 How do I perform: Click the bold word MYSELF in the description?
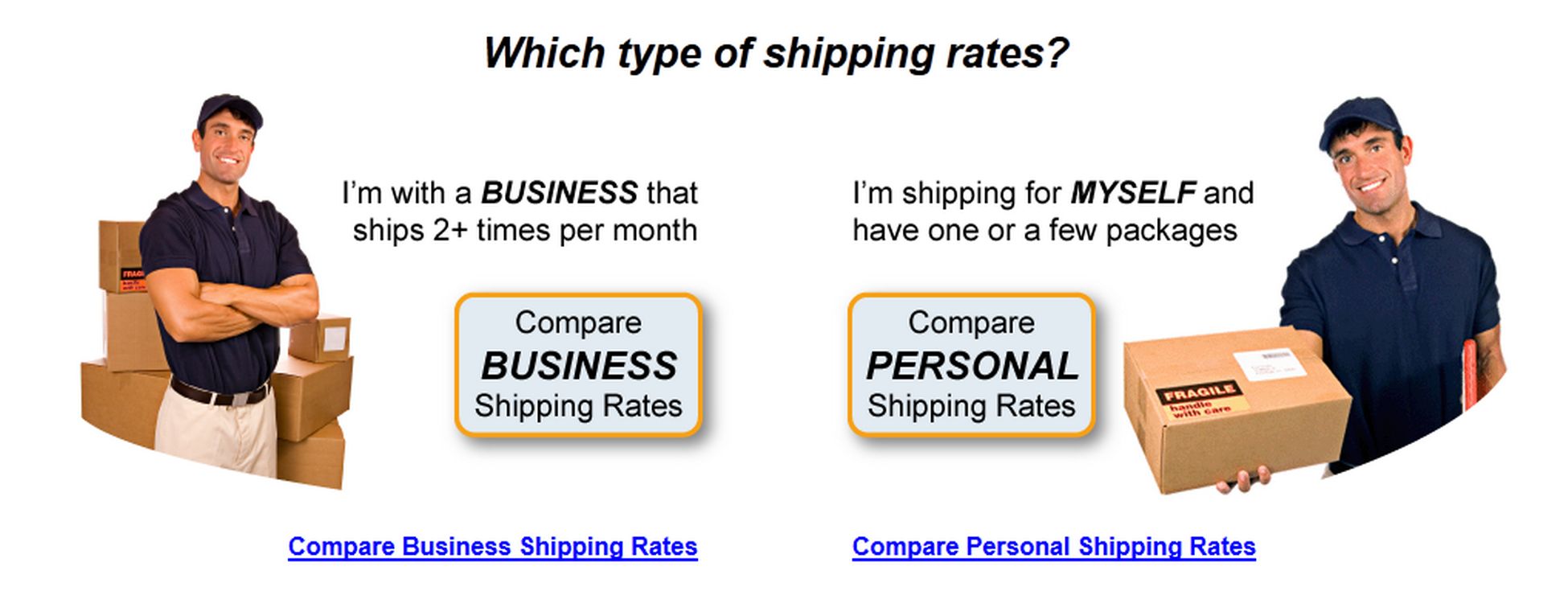pos(1132,193)
